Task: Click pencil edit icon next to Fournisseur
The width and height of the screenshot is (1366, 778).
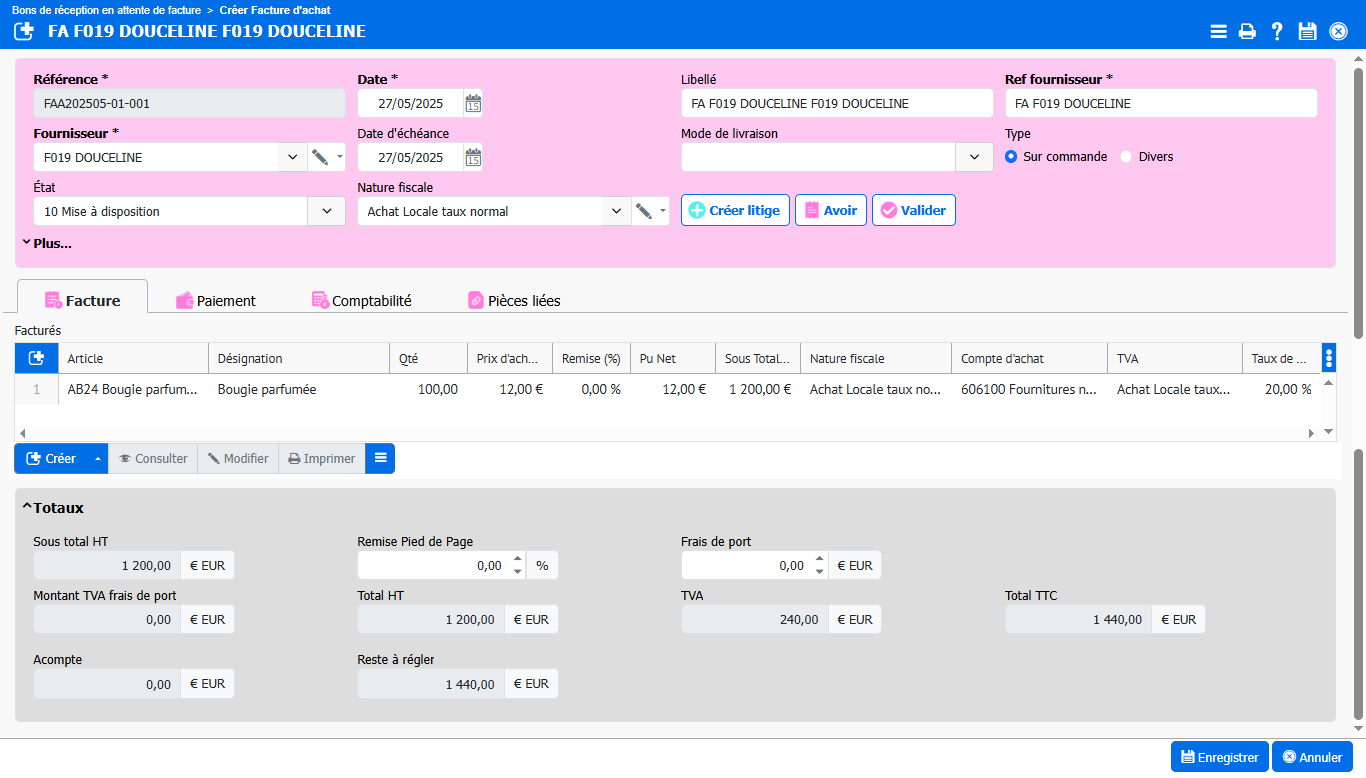Action: (320, 157)
